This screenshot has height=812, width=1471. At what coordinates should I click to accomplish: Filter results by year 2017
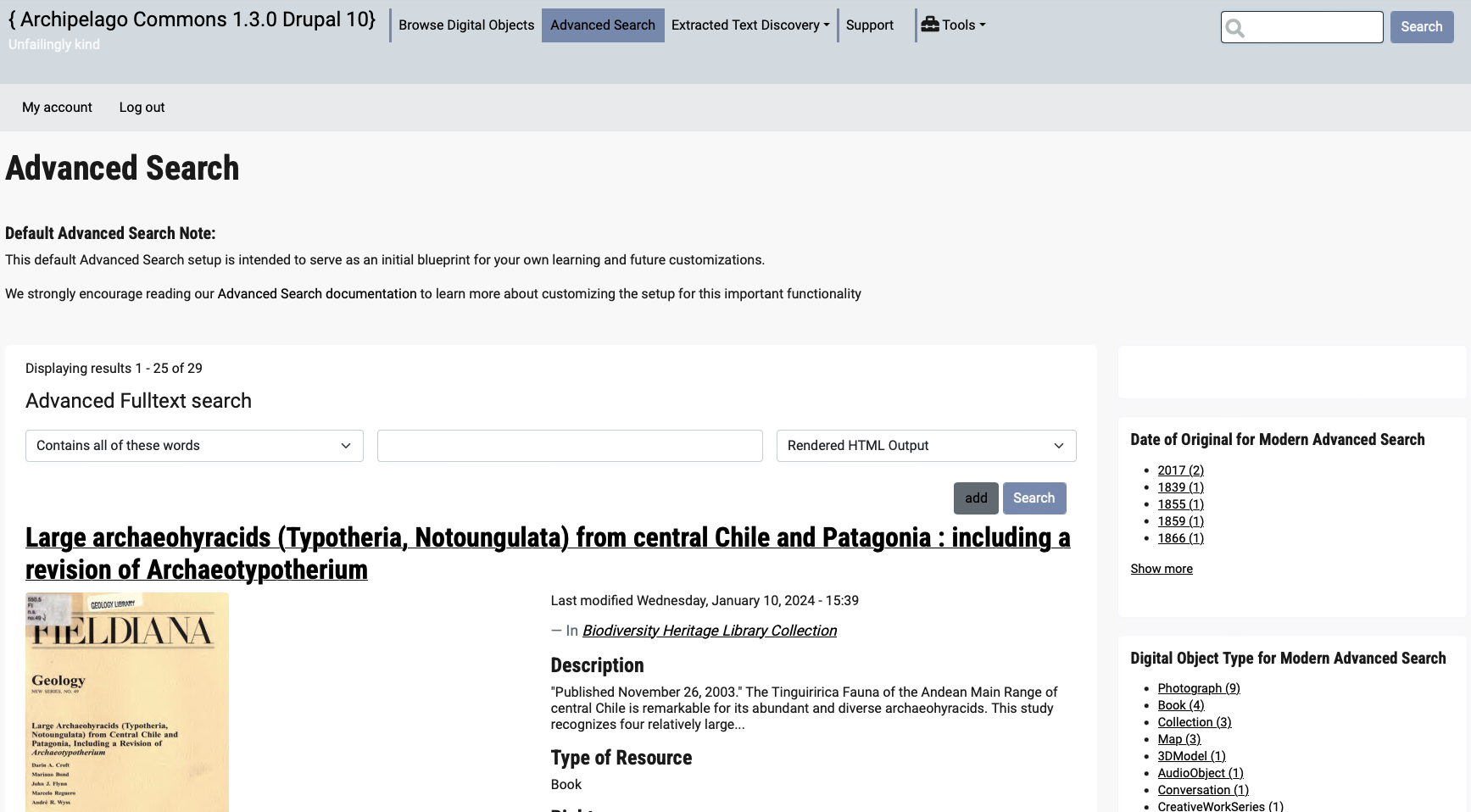tap(1180, 470)
